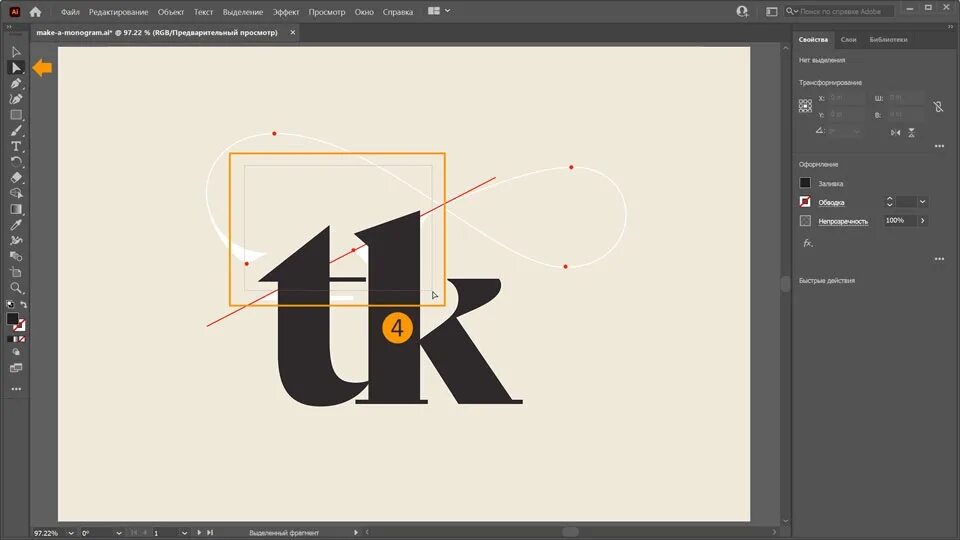Click the drawing mode icon in toolbar
This screenshot has width=960, height=540.
coord(16,352)
